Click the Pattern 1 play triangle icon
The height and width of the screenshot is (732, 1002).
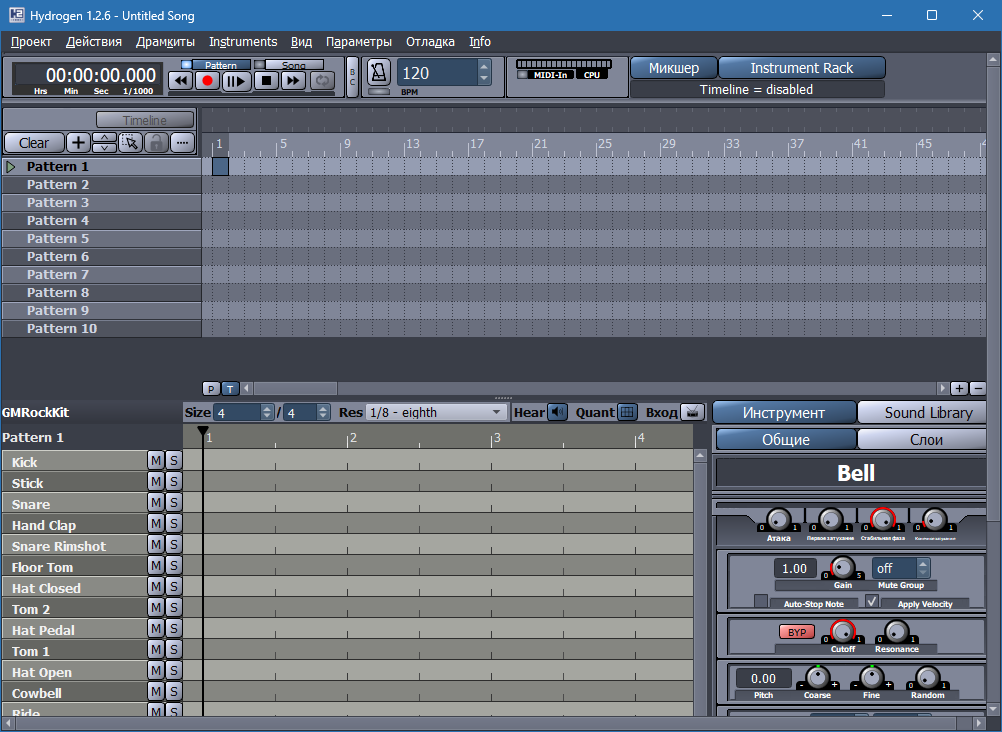click(11, 167)
